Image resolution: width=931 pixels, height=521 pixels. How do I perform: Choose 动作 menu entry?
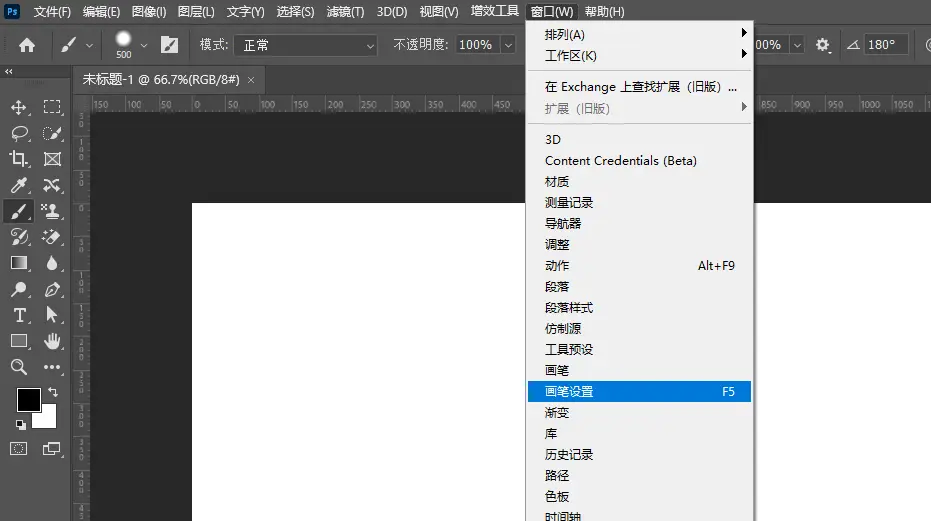click(639, 266)
